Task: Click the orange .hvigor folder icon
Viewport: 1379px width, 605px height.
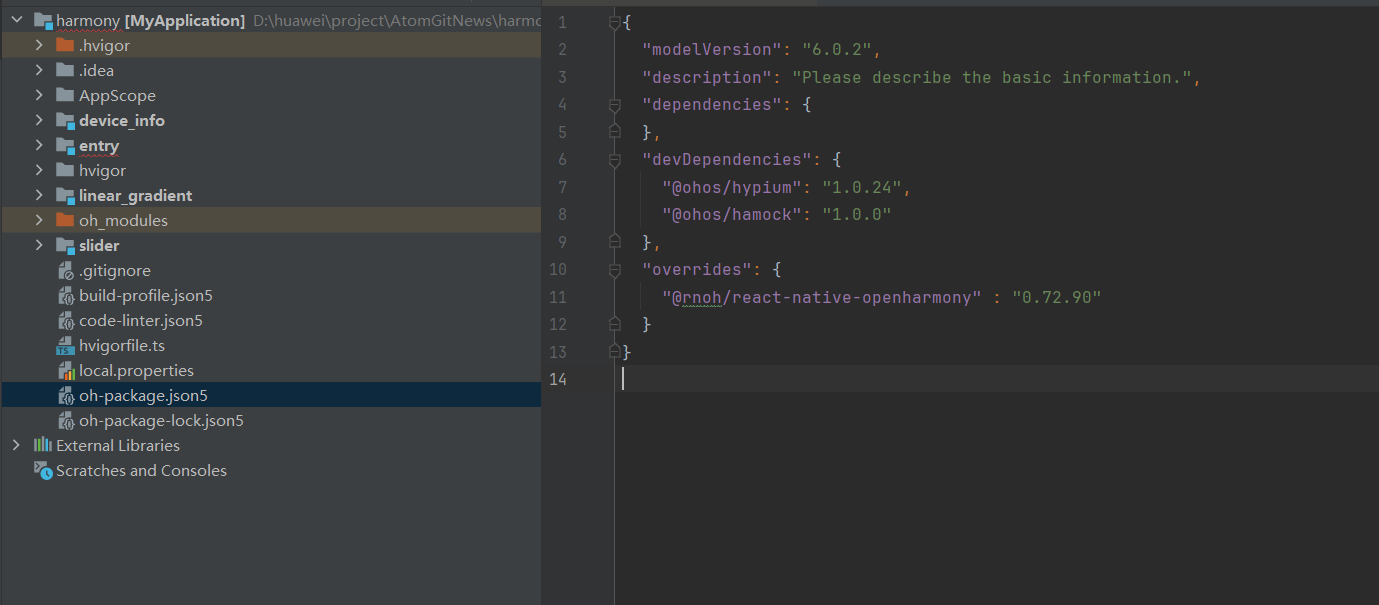Action: [65, 45]
